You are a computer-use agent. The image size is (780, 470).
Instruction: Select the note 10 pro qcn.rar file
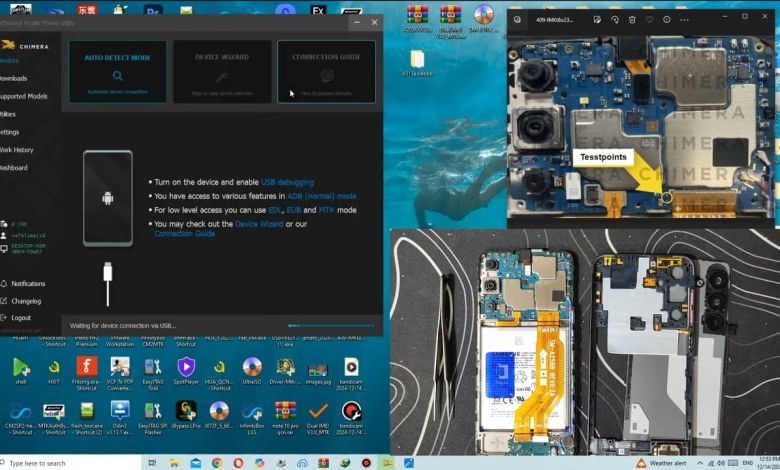285,418
